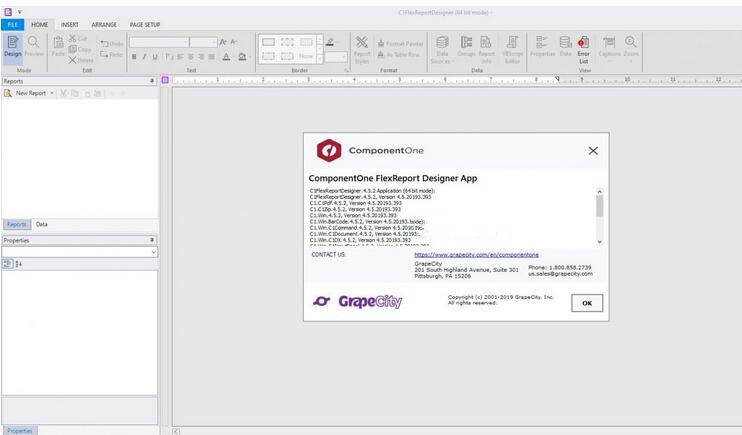Click the Redo icon

tap(104, 54)
